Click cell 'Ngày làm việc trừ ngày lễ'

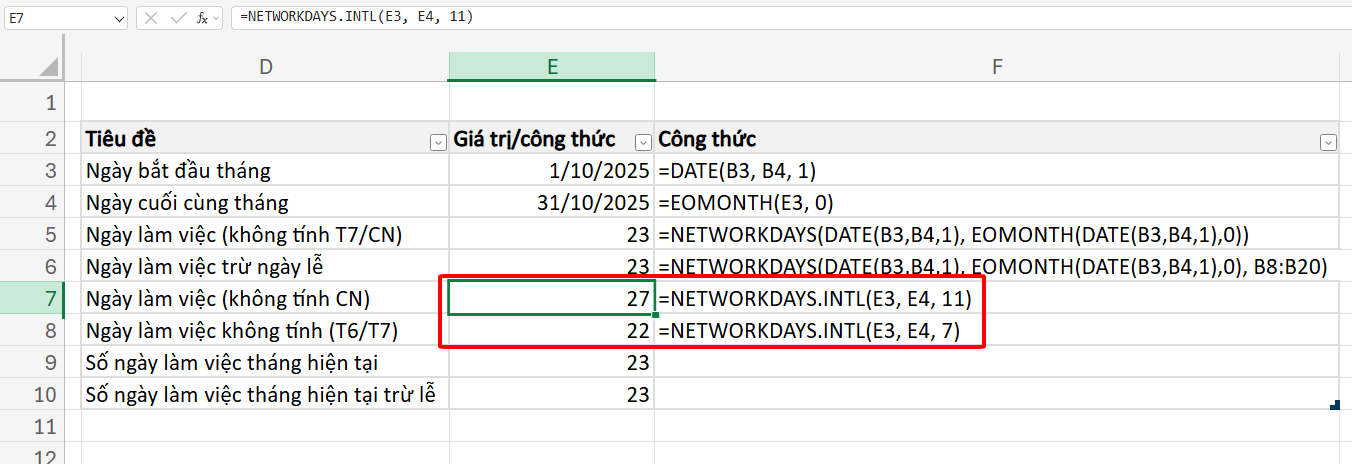point(265,266)
